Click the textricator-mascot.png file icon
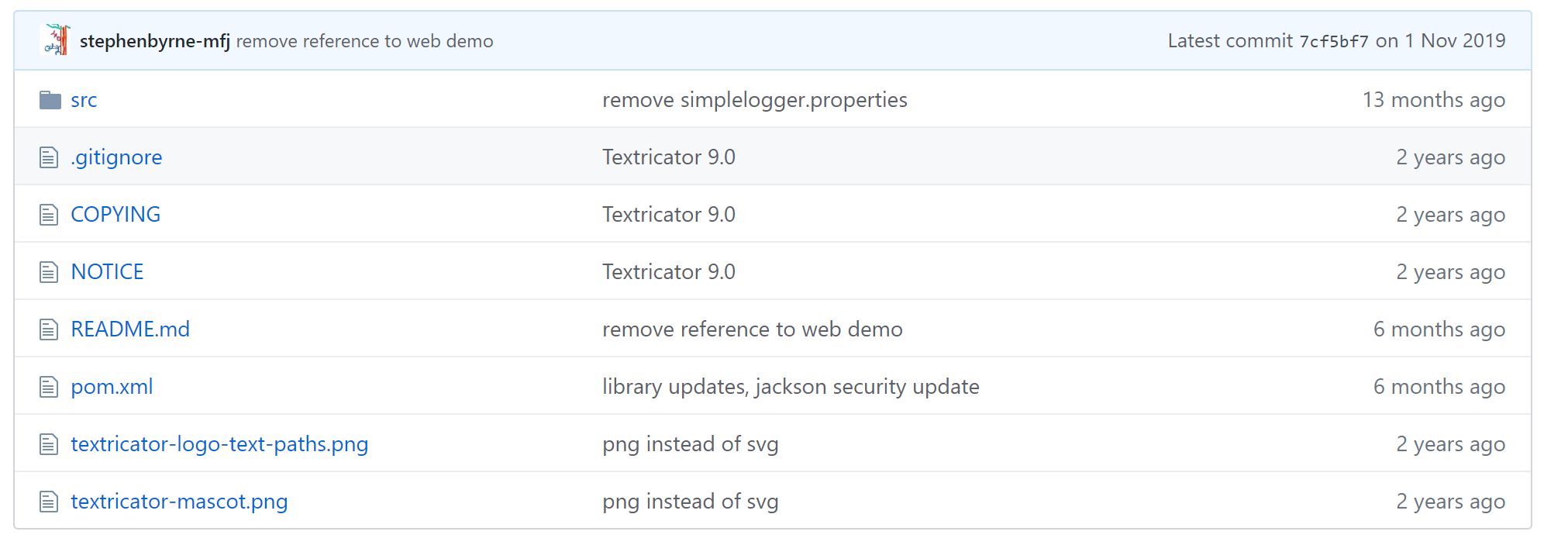 (50, 501)
